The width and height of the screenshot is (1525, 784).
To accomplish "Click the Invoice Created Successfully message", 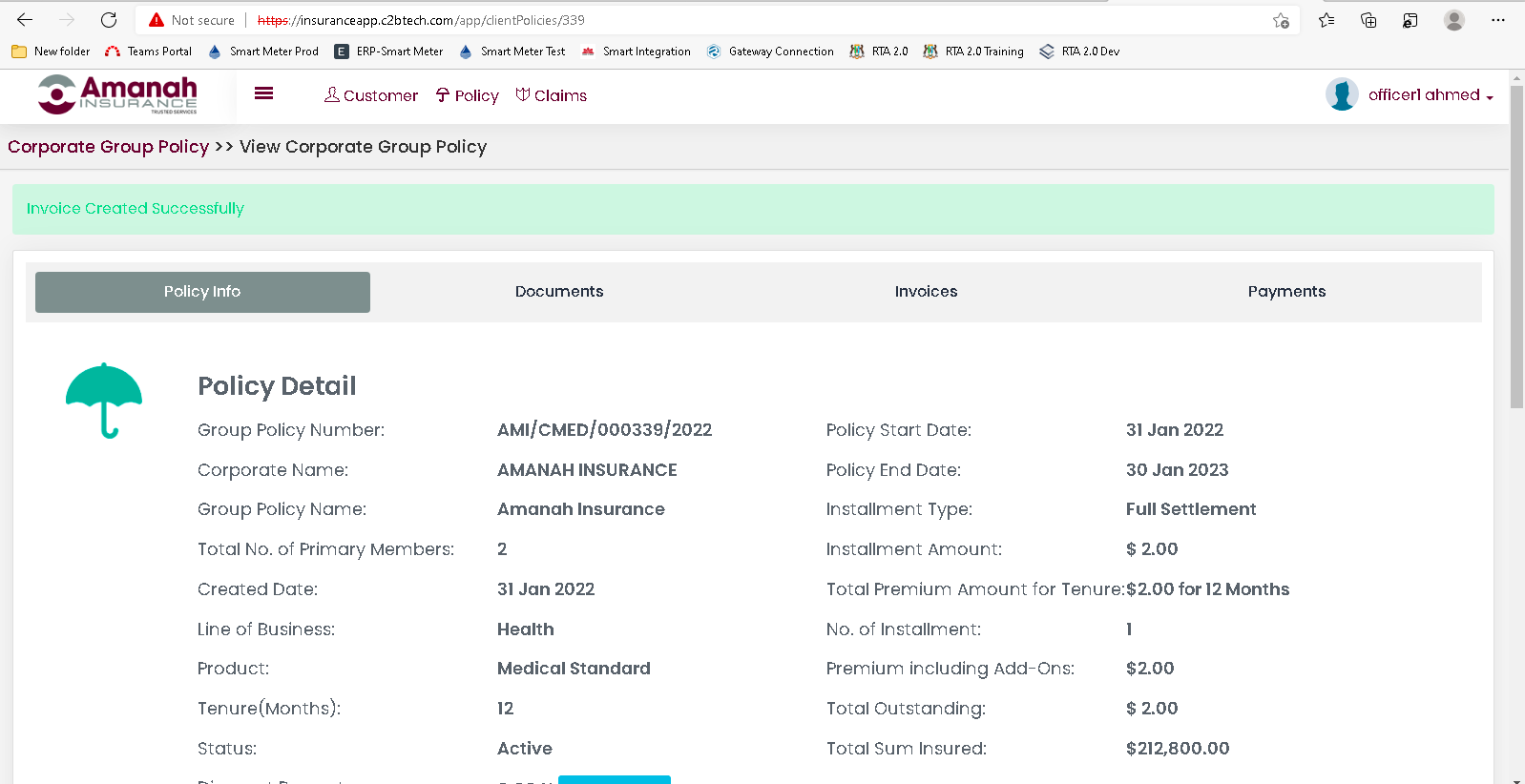I will (136, 208).
